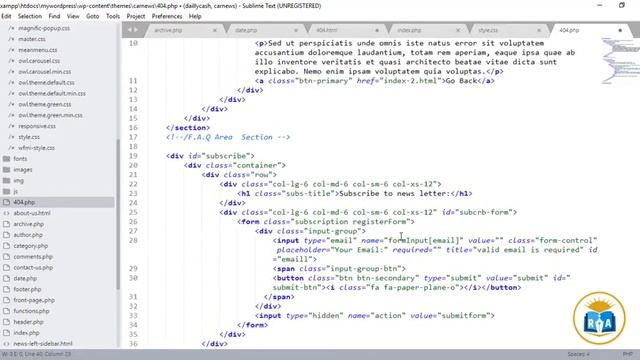The image size is (640, 360).
Task: Click the unsaved dot on 404.php tab
Action: 620,30
